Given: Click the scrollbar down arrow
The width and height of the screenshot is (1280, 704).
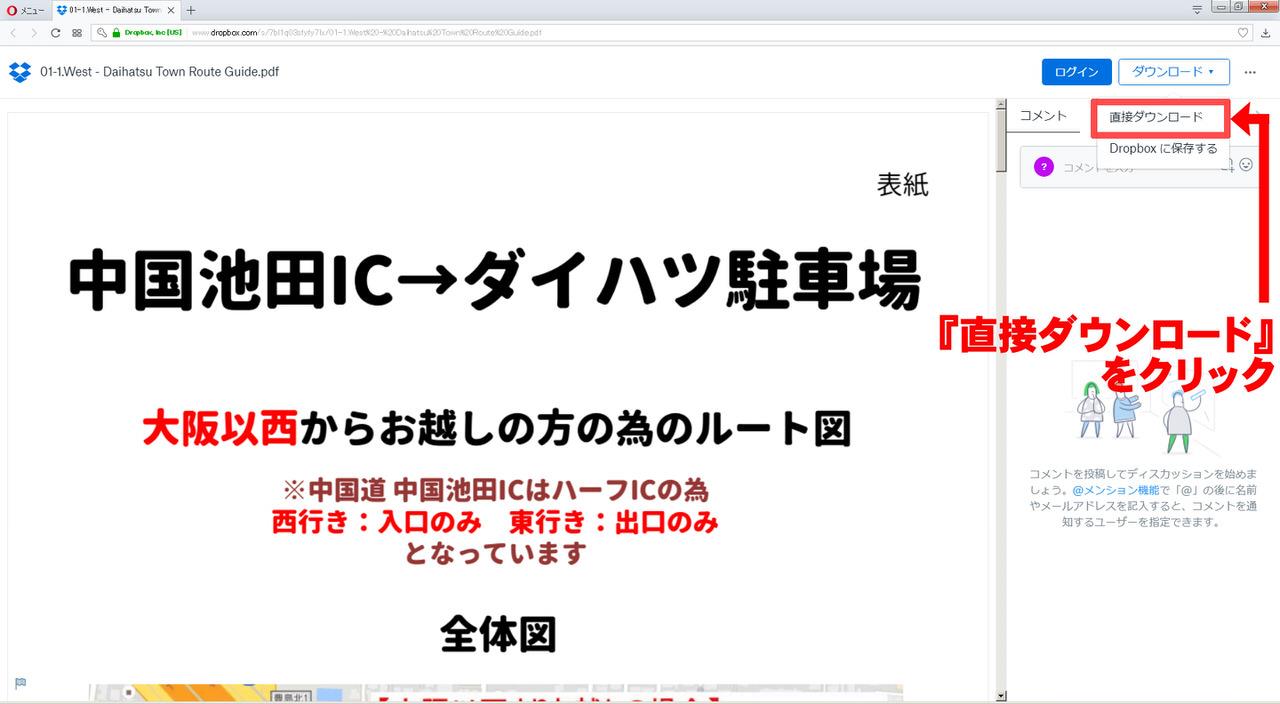Looking at the screenshot, I should click(1001, 695).
